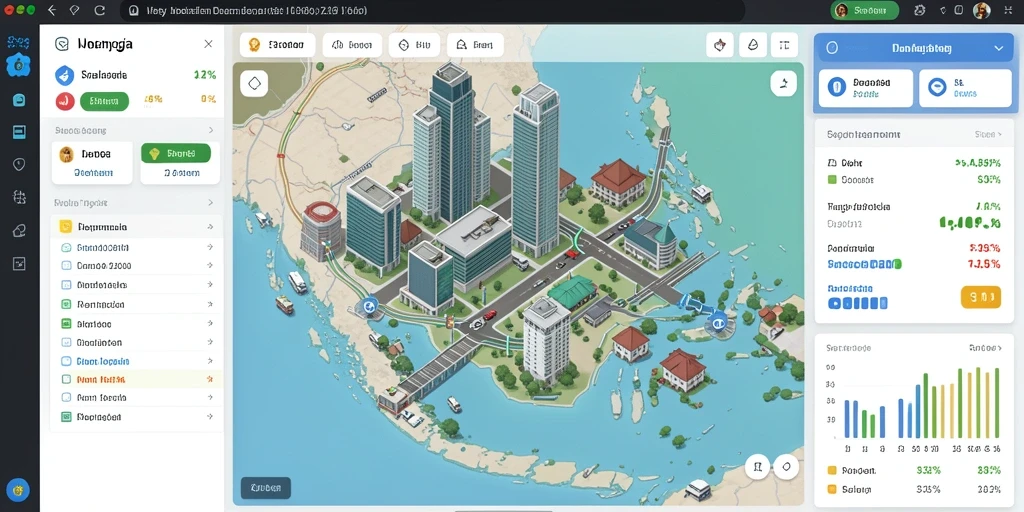Toggle checkbox on the row ending in 2:000

pos(65,266)
